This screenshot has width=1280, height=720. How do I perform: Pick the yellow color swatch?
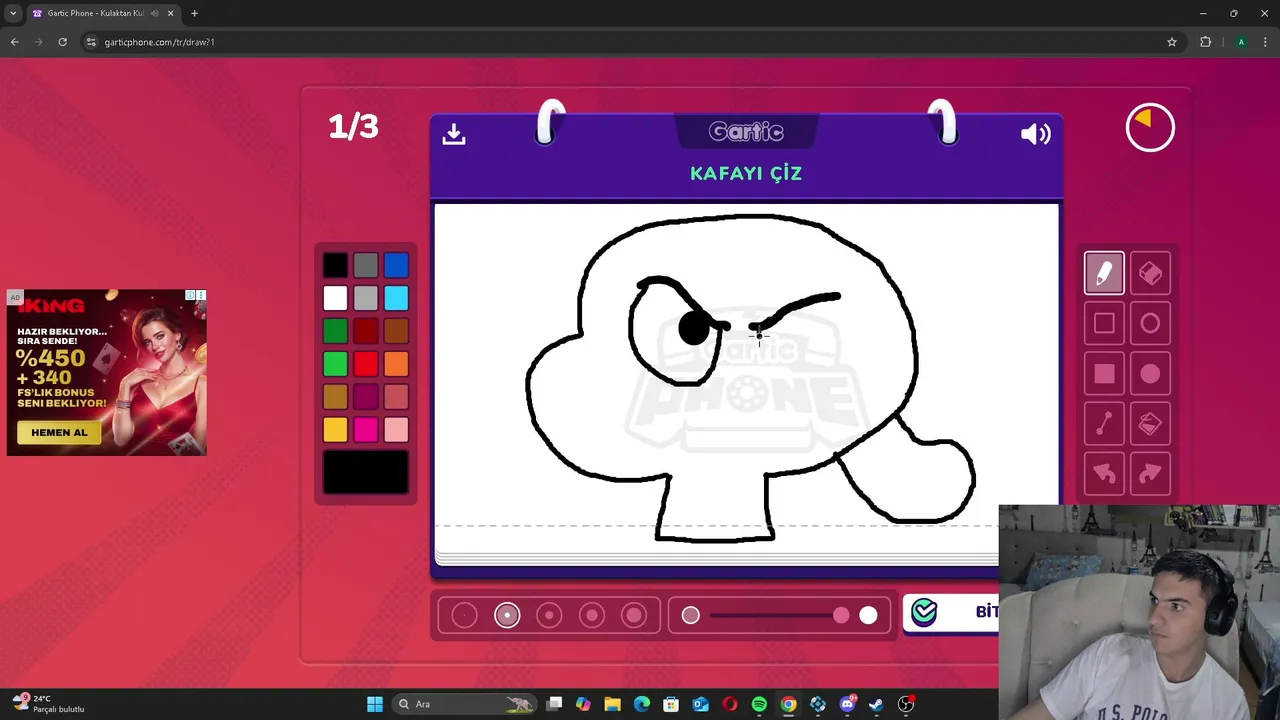[x=335, y=430]
